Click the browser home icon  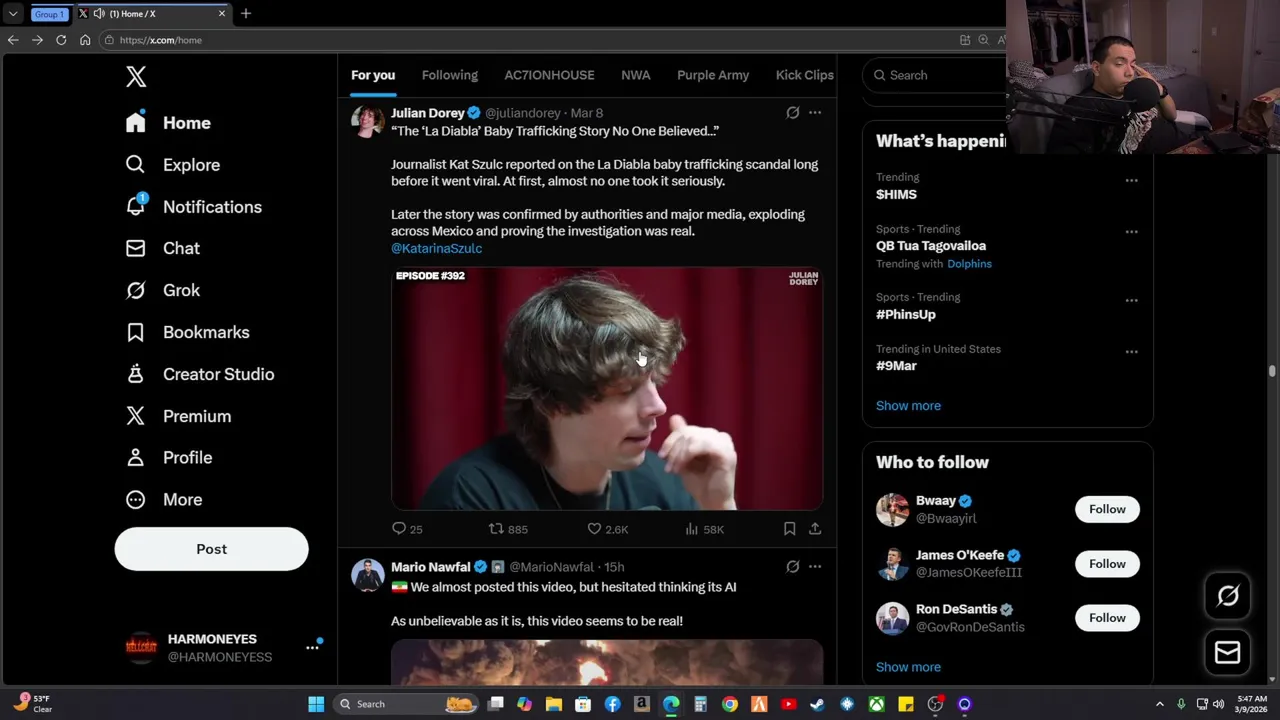coord(85,40)
